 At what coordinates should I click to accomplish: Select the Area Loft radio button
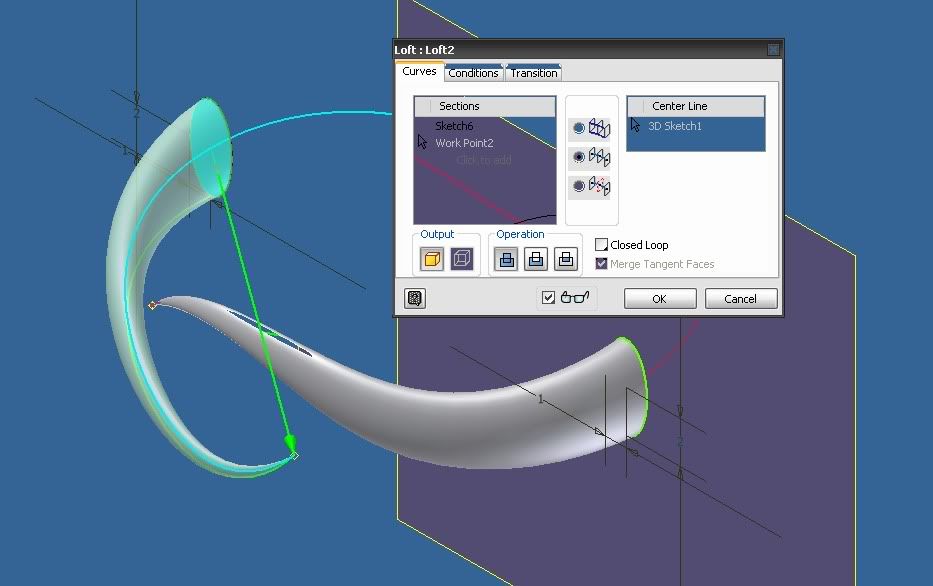[579, 187]
